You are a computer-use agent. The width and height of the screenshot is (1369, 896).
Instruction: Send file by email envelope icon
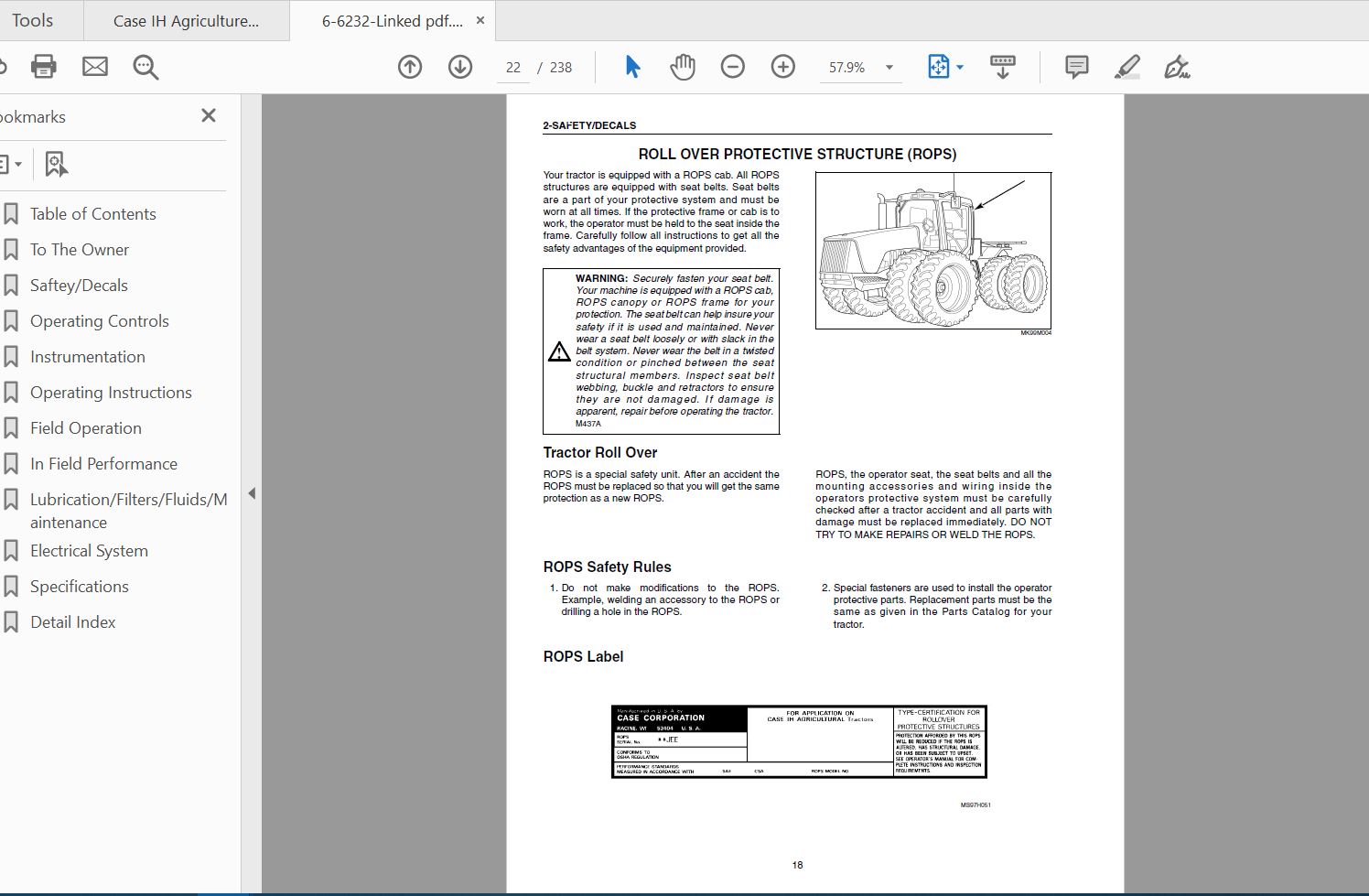(95, 67)
